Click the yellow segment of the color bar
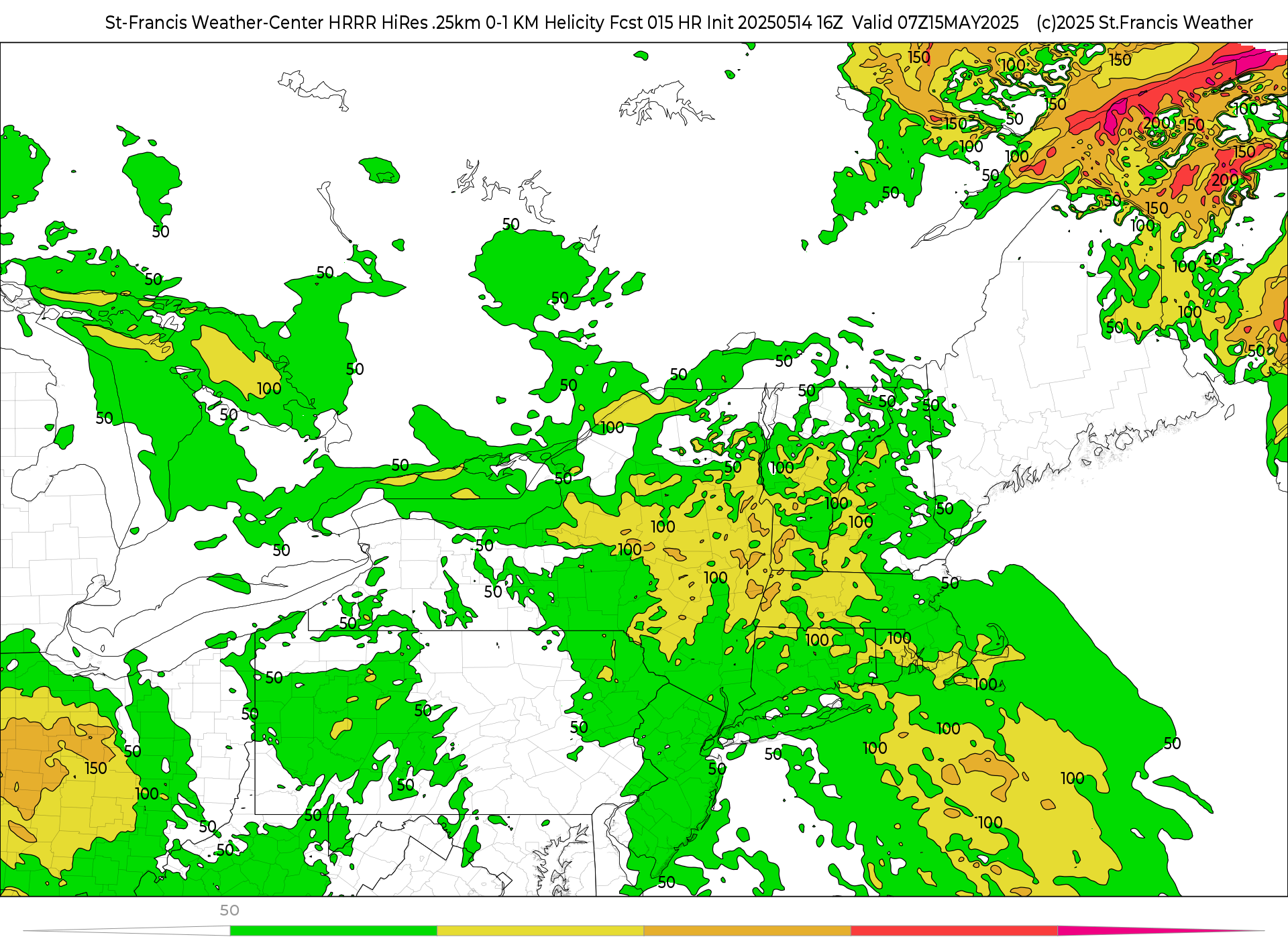The image size is (1288, 939). [541, 931]
